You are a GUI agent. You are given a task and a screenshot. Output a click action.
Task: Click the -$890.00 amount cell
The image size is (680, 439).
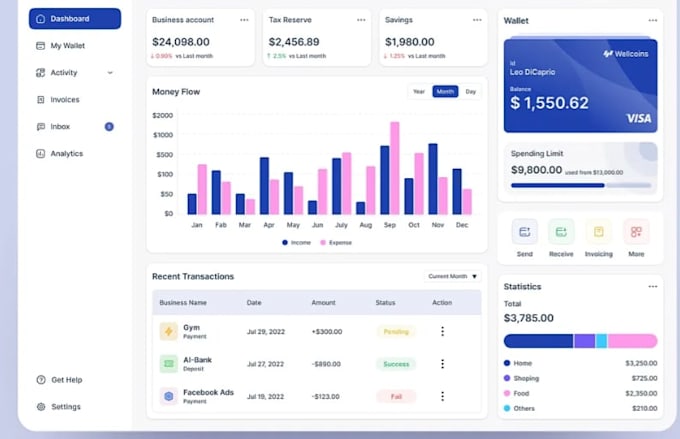[326, 364]
